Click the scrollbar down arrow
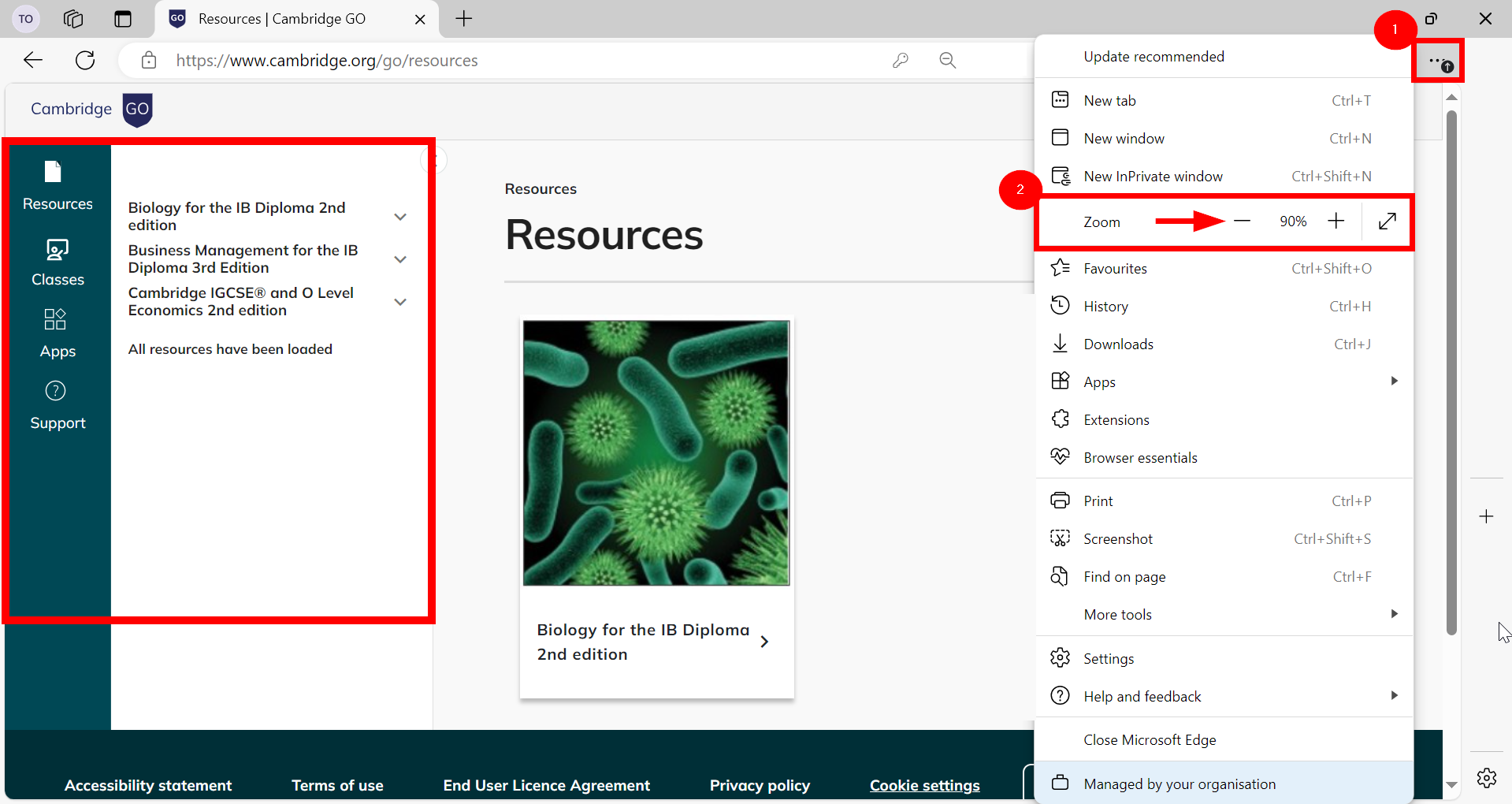The height and width of the screenshot is (804, 1512). click(x=1451, y=785)
